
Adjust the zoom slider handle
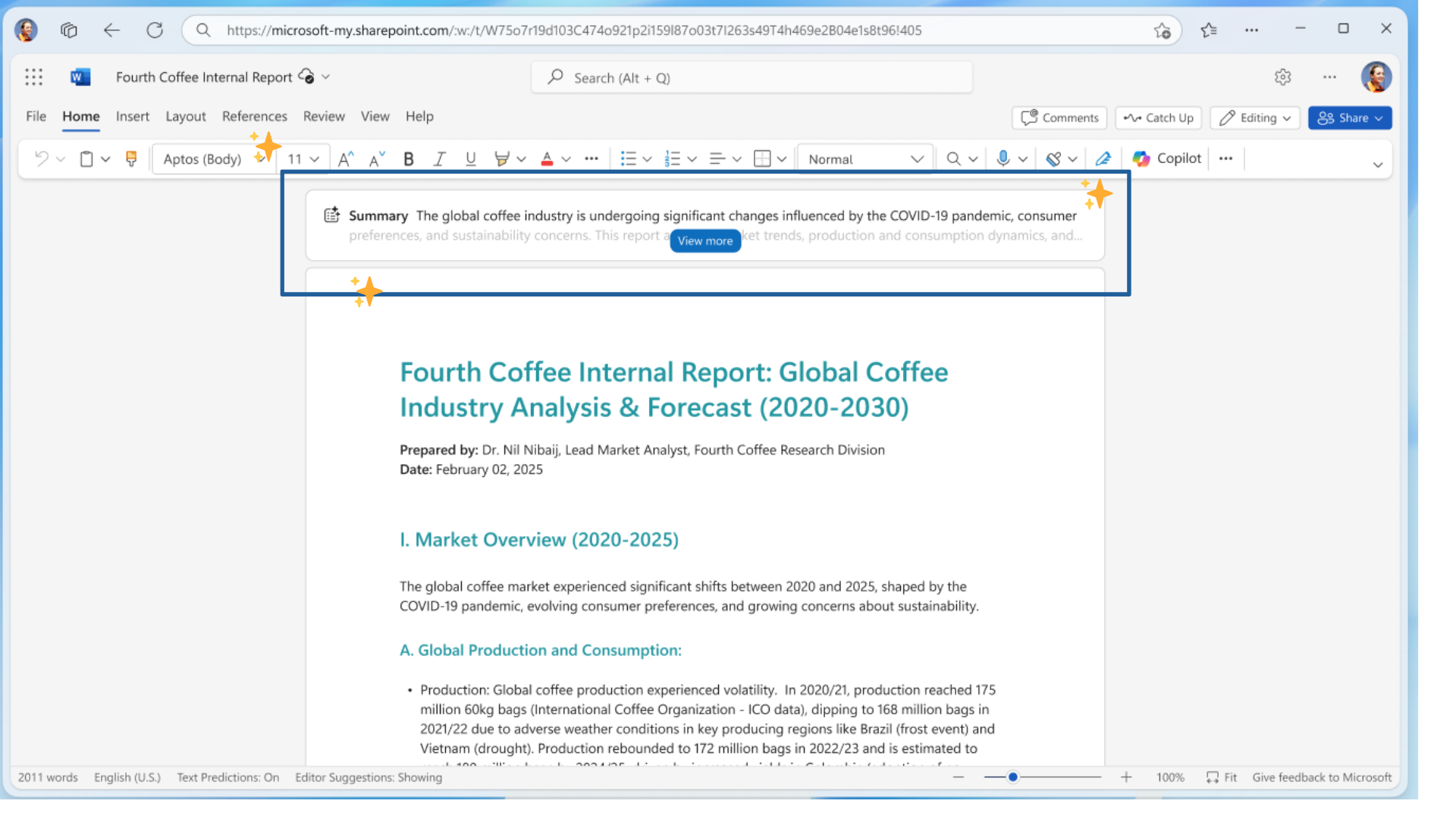[x=1012, y=777]
